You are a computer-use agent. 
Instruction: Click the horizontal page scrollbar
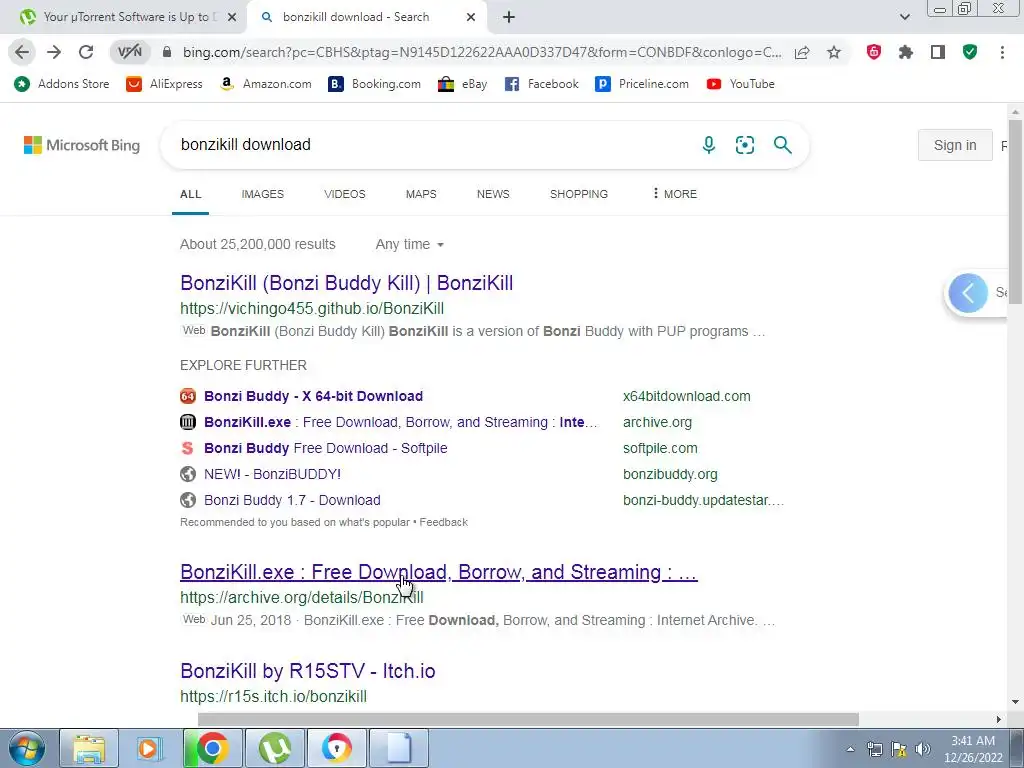[x=528, y=719]
